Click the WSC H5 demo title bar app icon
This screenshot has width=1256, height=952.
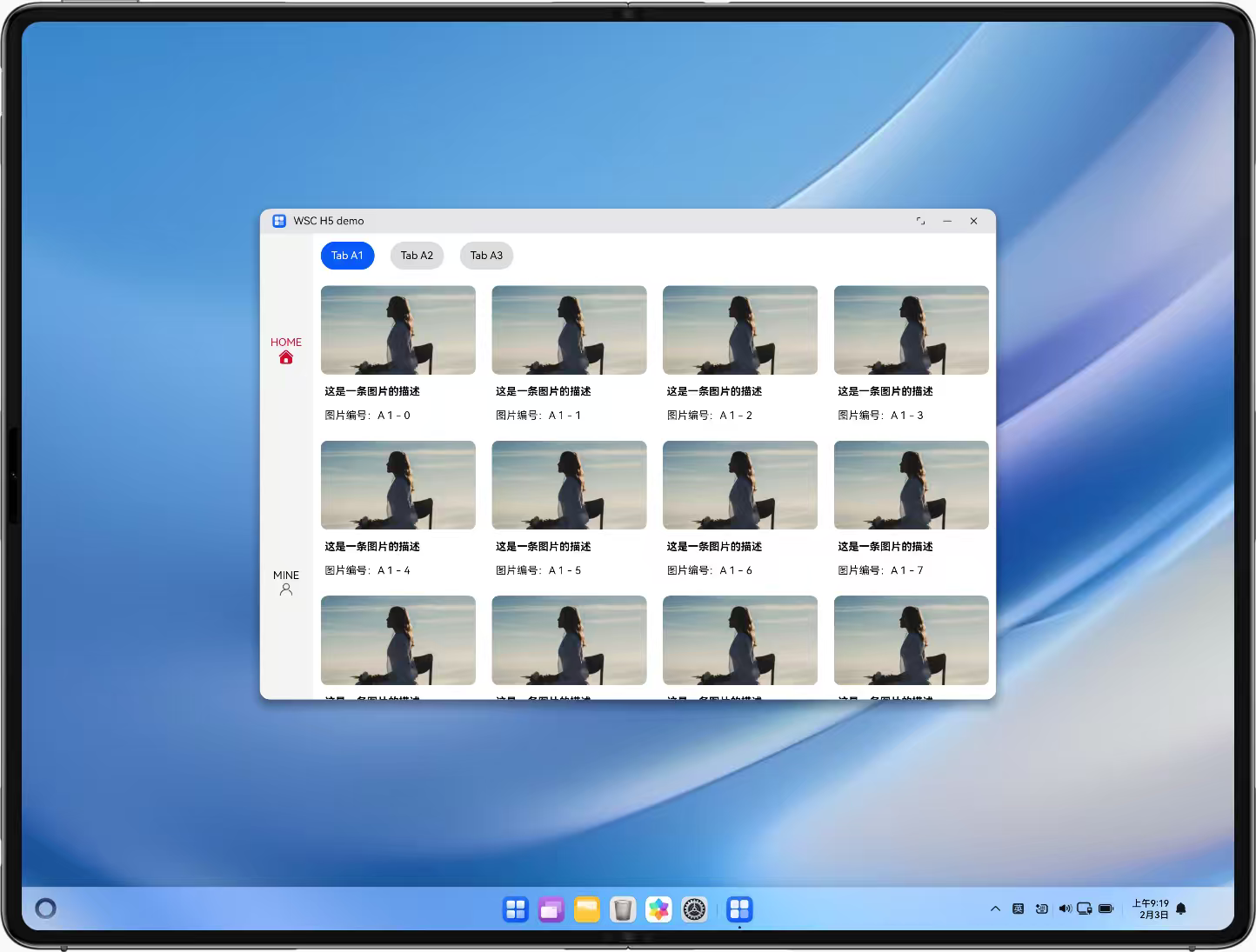click(279, 221)
